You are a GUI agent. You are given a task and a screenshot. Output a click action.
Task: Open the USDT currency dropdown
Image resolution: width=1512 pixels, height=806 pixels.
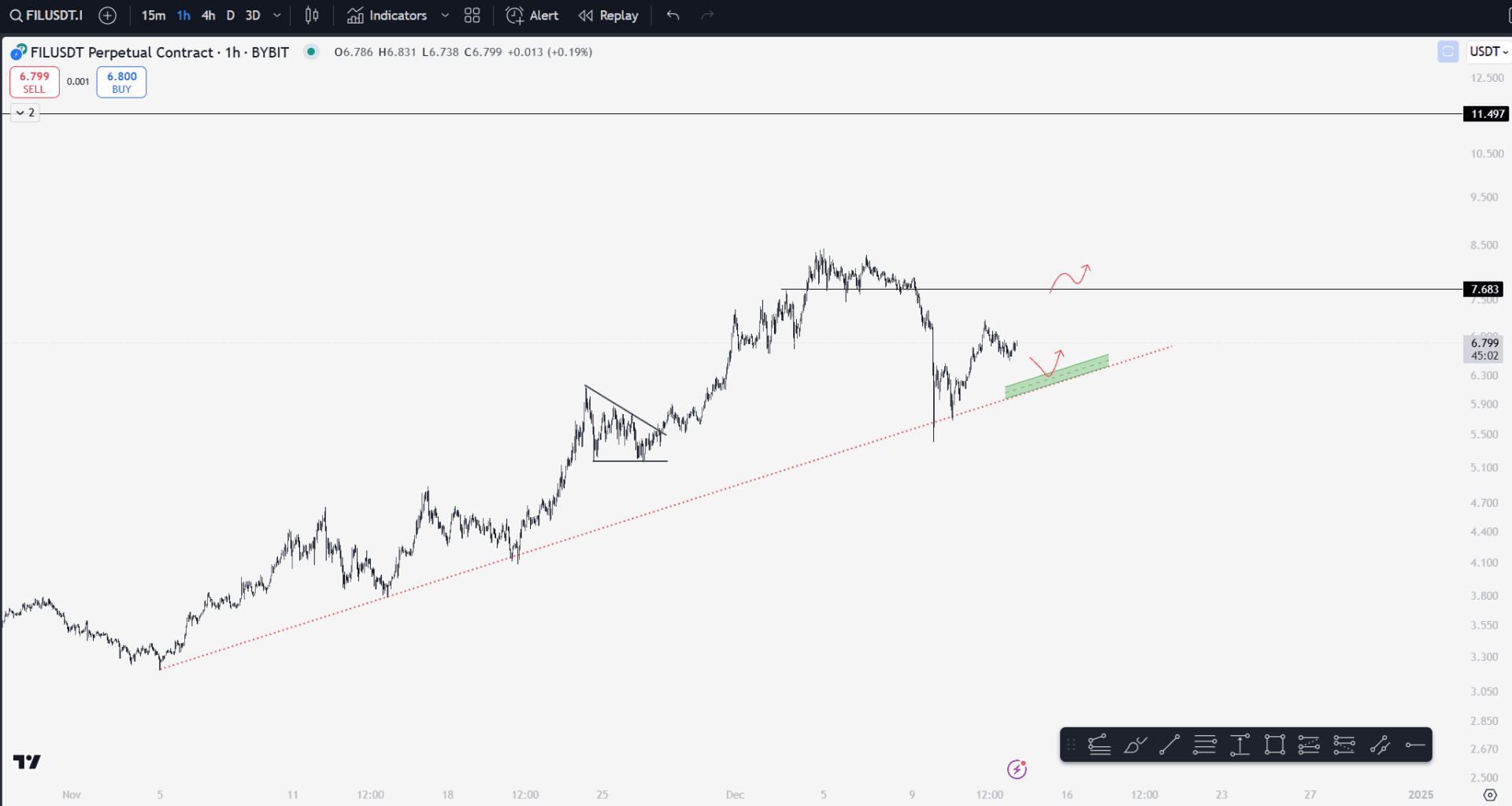point(1488,52)
